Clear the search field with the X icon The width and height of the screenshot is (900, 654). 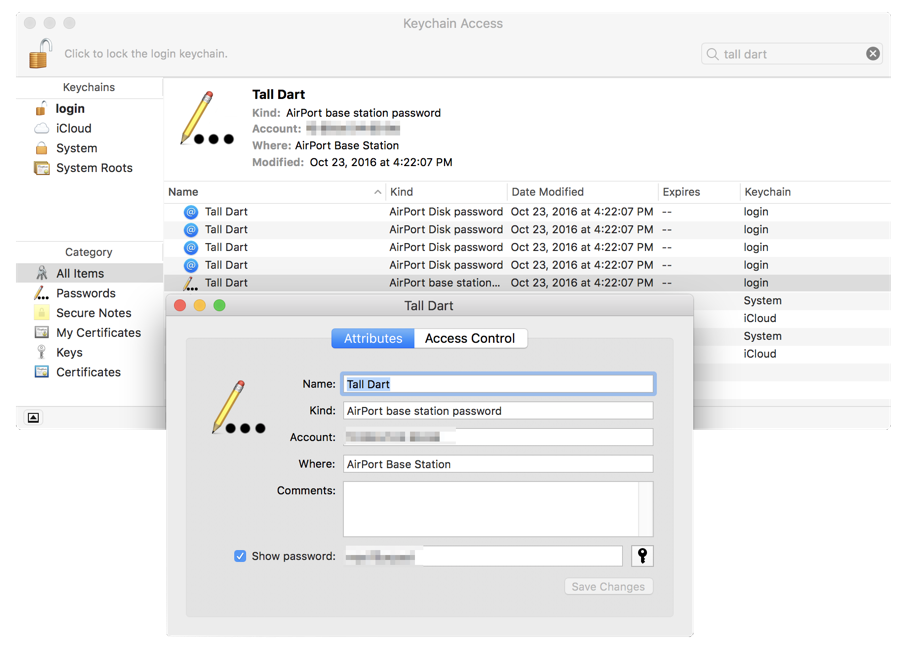[872, 54]
